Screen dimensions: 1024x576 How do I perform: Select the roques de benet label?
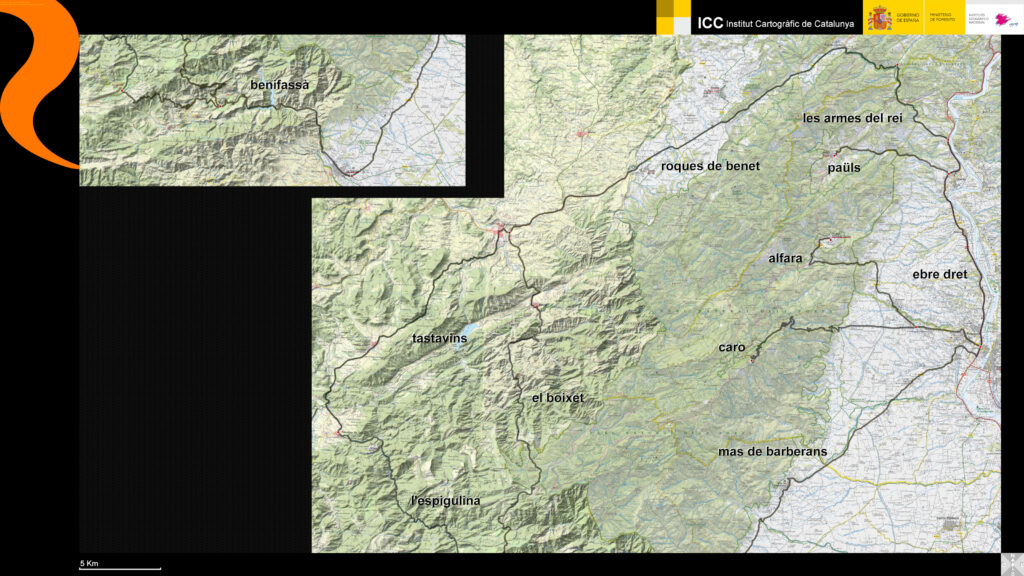(710, 166)
